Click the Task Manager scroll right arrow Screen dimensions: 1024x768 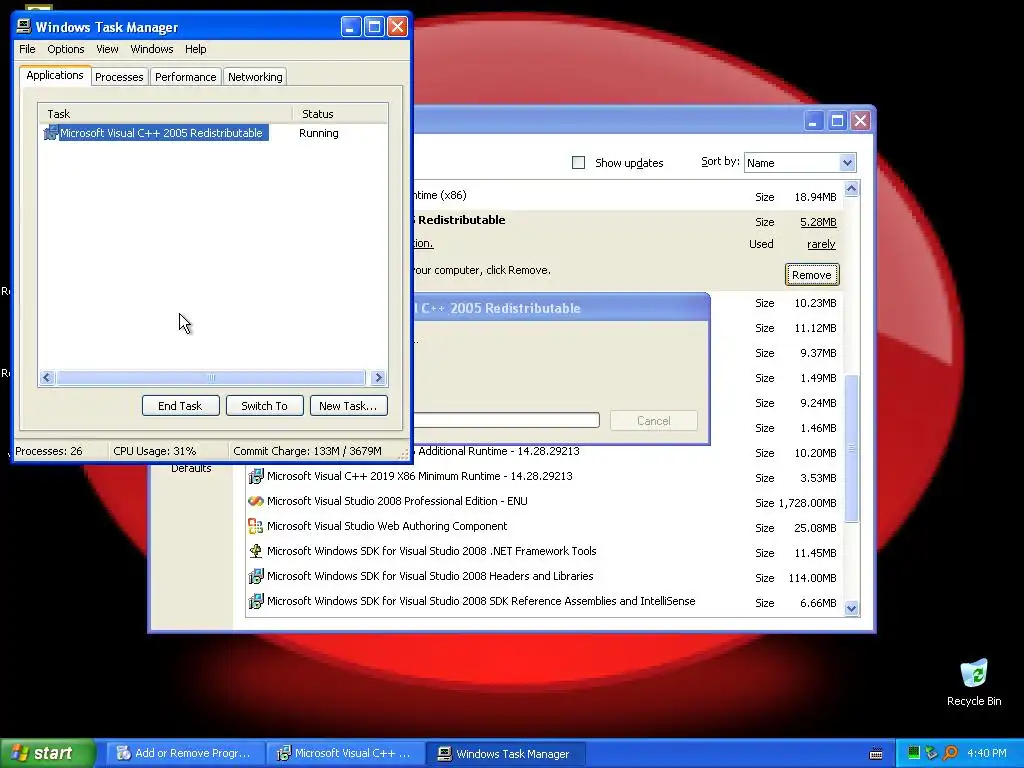[x=378, y=377]
